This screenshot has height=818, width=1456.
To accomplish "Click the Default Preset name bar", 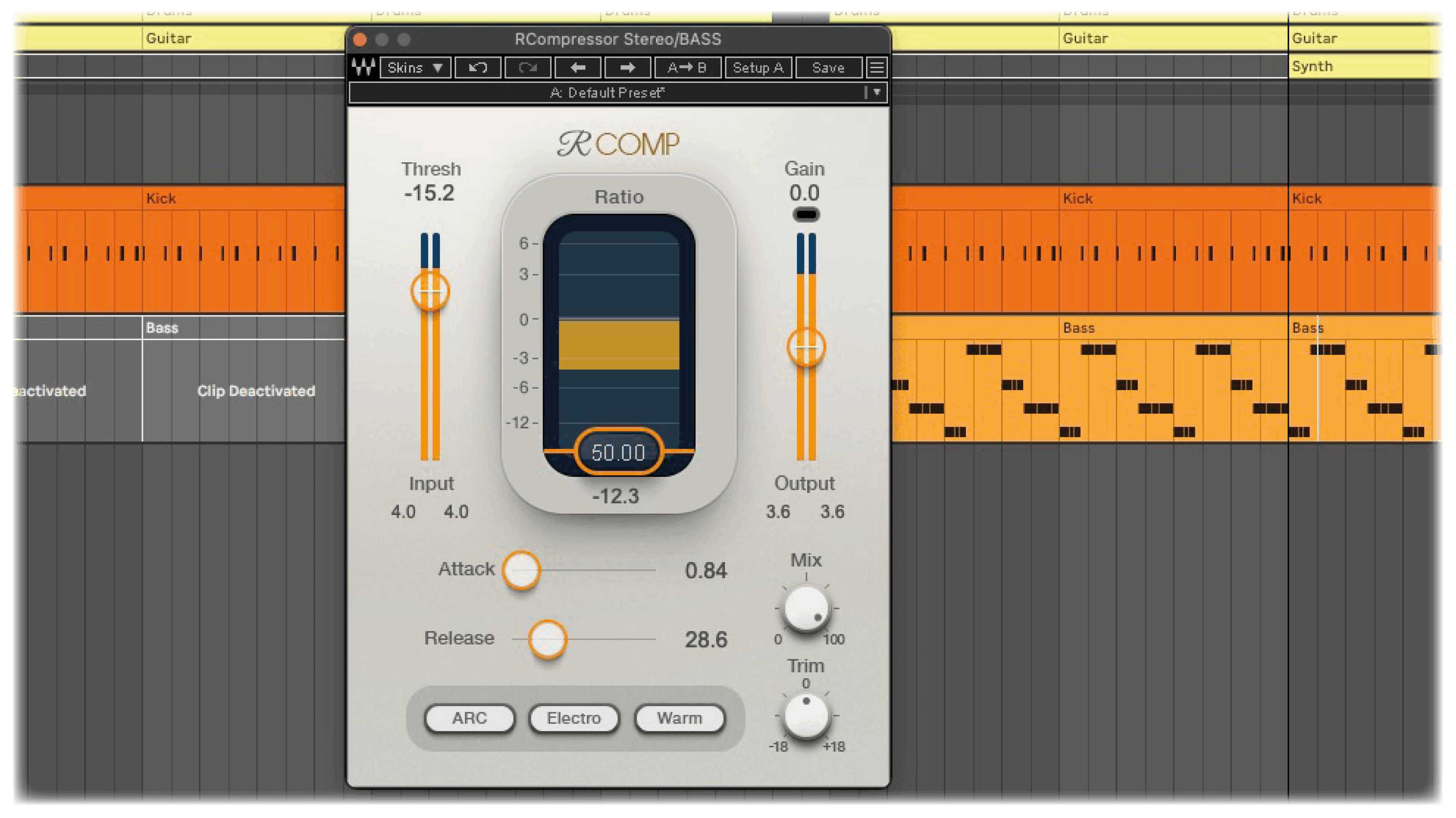I will tap(607, 92).
